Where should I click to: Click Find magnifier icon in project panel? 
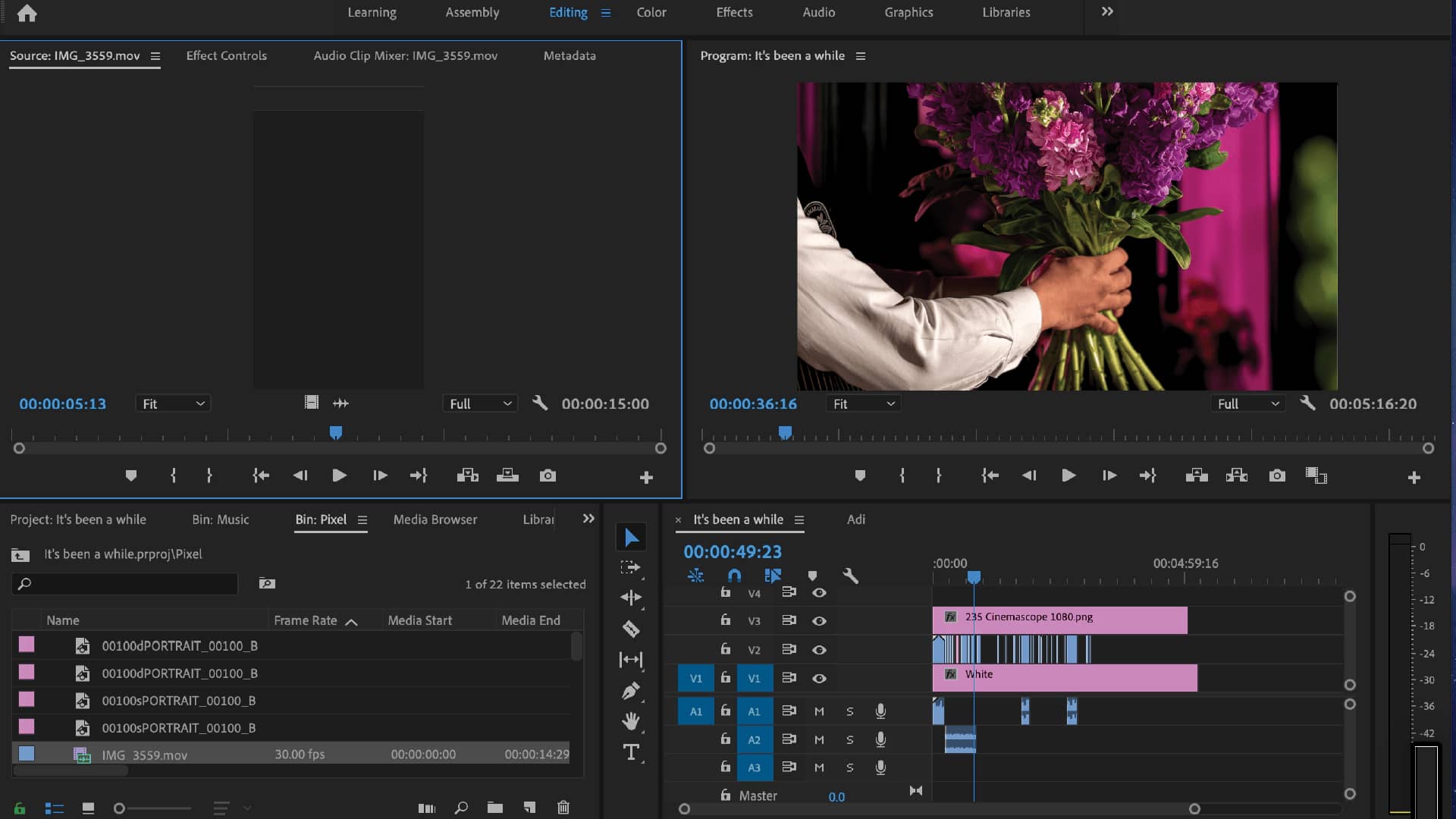[x=461, y=808]
